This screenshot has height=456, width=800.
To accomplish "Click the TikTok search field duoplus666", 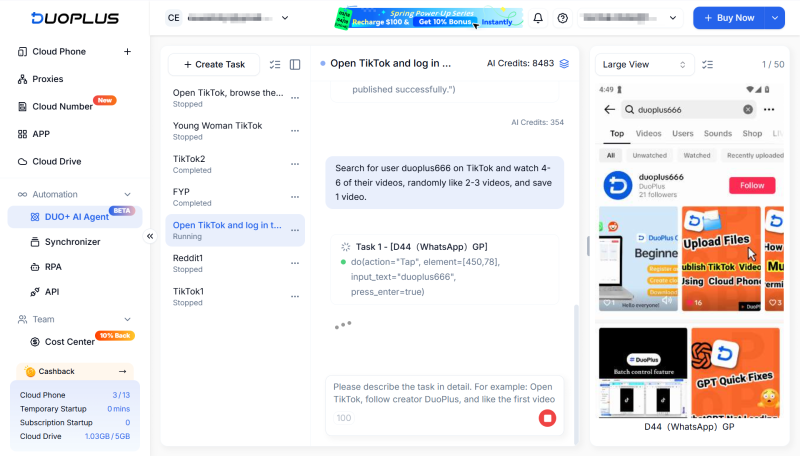I will point(689,109).
